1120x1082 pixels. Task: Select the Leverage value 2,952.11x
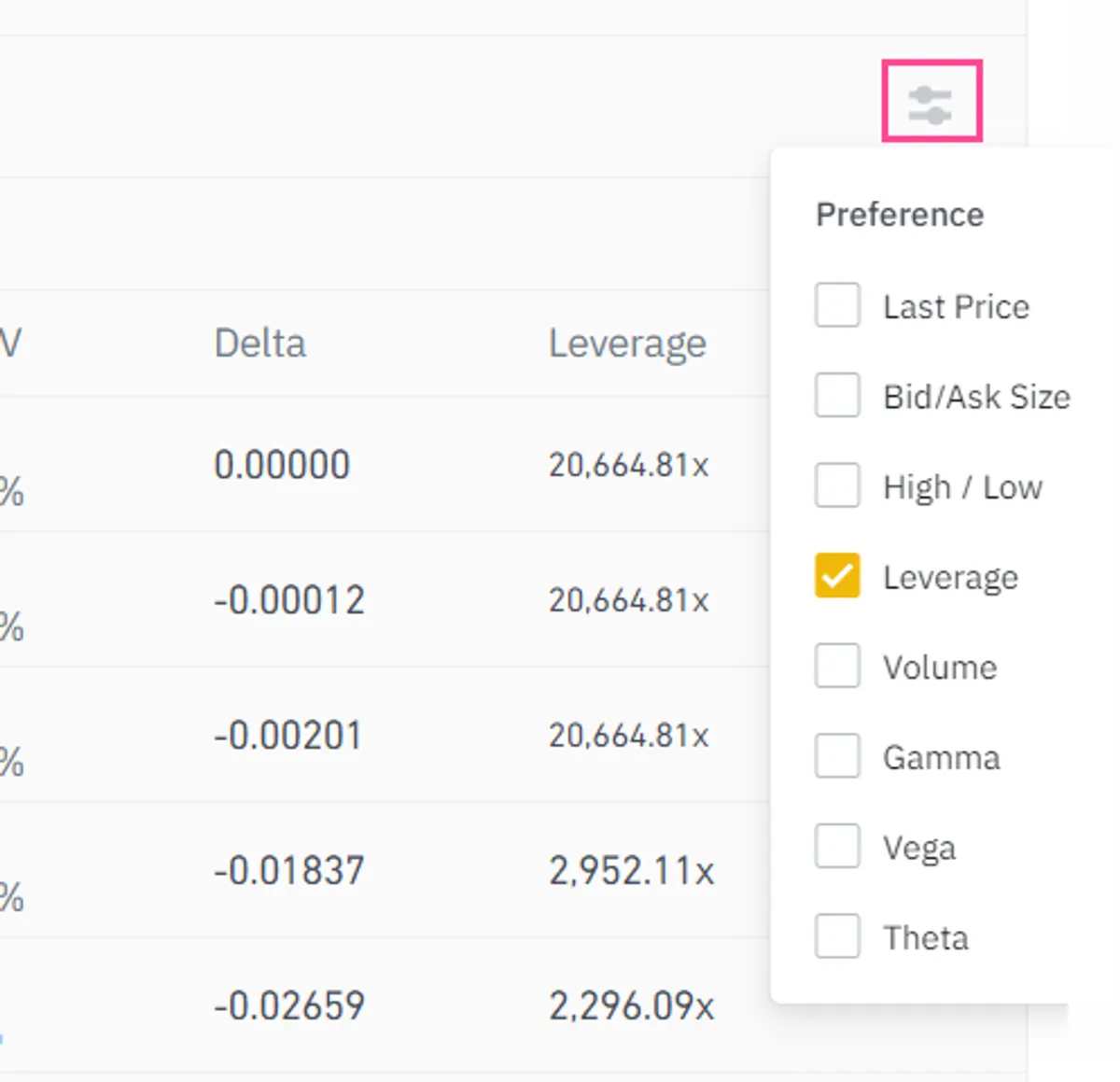click(631, 872)
